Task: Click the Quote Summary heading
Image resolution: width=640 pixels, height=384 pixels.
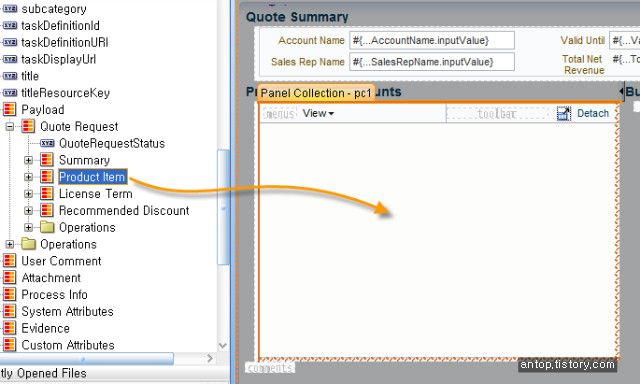Action: click(297, 17)
